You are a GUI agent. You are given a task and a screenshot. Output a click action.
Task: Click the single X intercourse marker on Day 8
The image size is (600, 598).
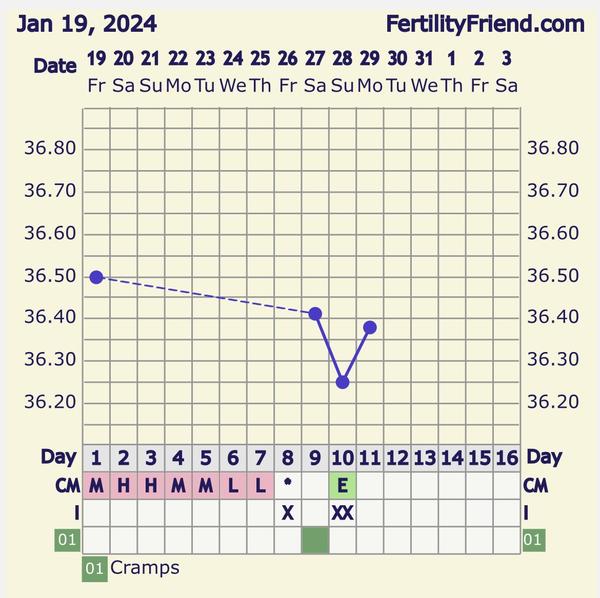click(288, 513)
